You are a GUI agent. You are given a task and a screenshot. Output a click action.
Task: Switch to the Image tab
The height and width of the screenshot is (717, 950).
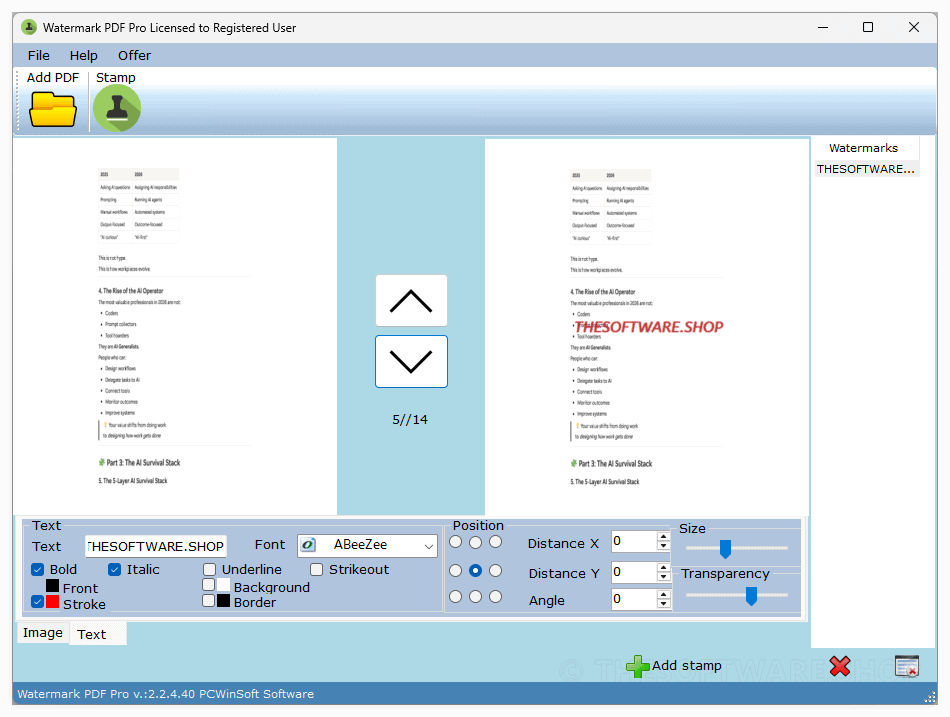[43, 632]
